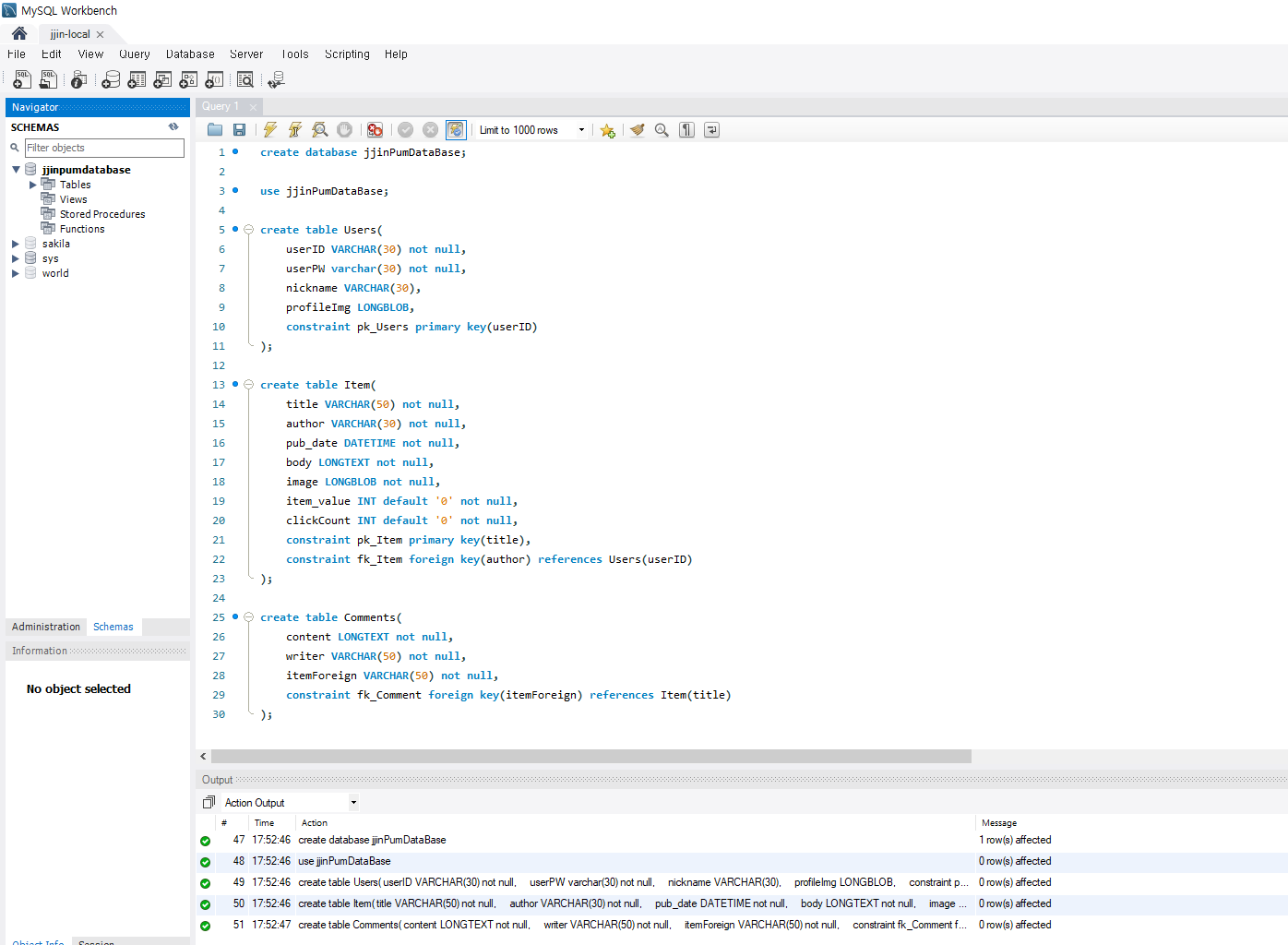This screenshot has width=1288, height=945.
Task: Select Views under jjinpumdatabase
Action: point(73,199)
